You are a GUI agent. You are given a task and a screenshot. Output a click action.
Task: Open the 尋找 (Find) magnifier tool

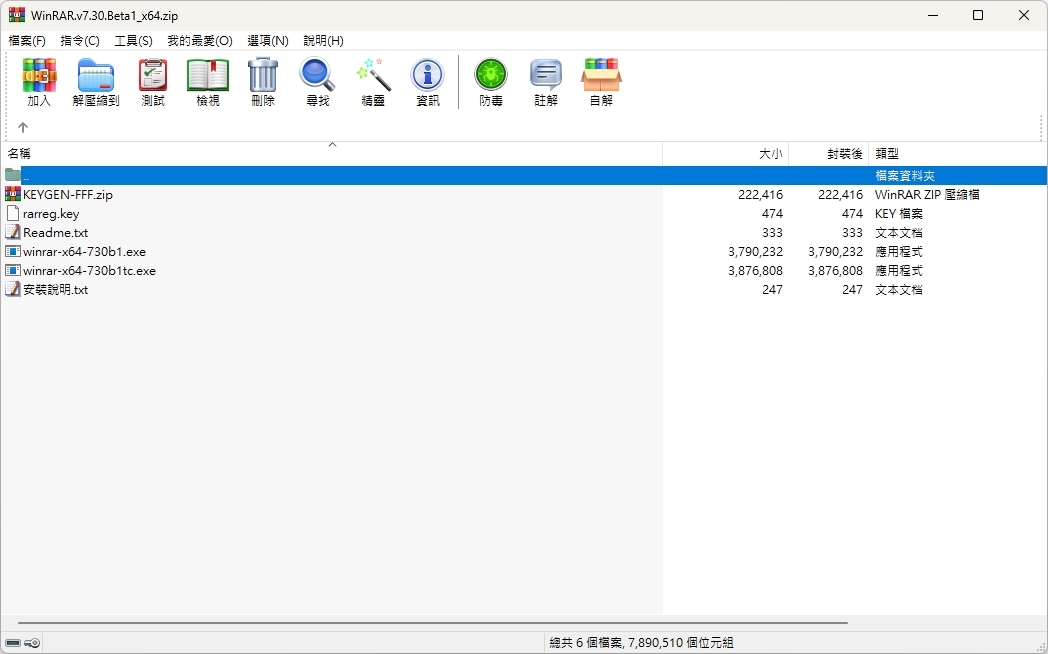point(317,82)
